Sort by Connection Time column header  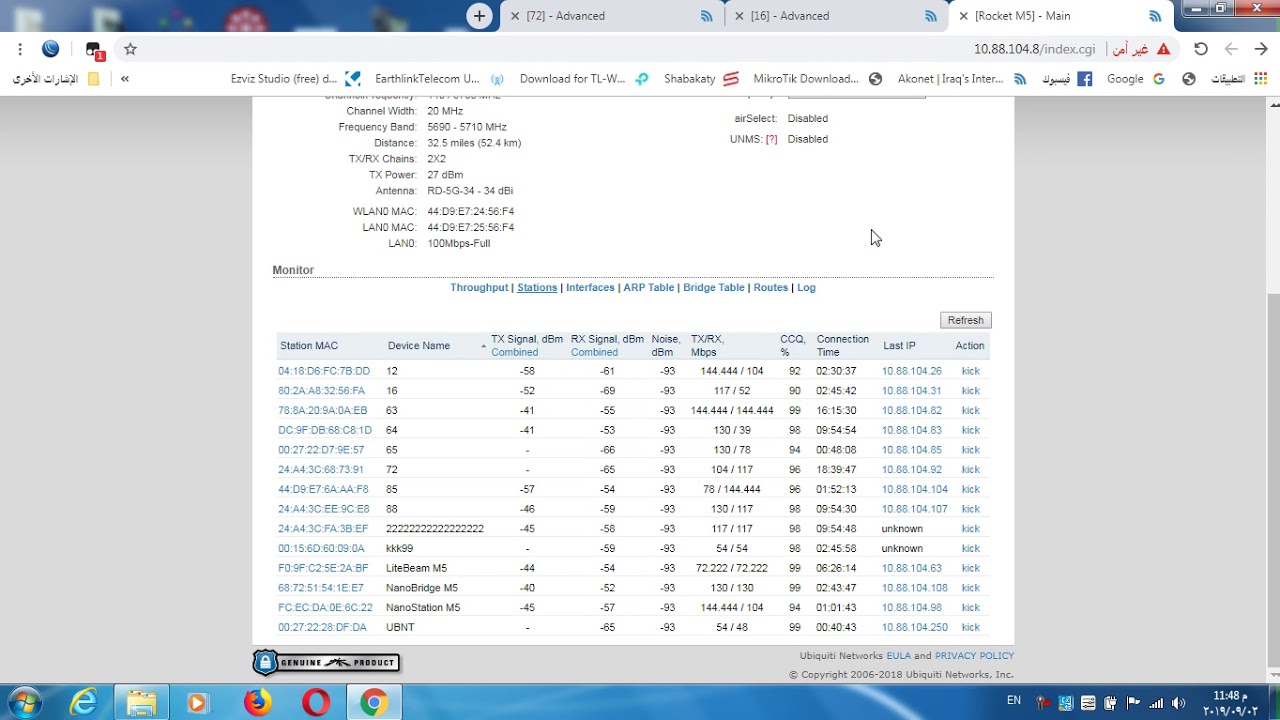[x=842, y=346]
